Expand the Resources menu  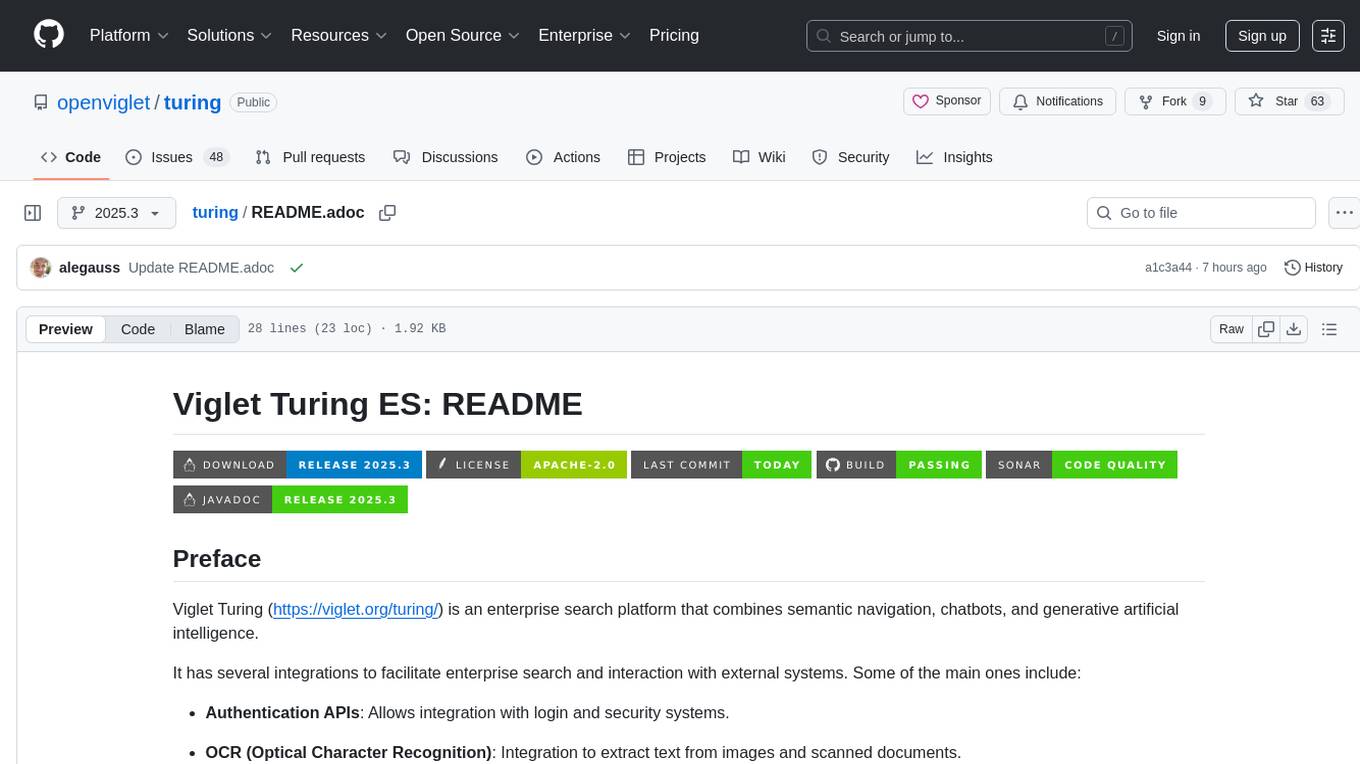[x=339, y=35]
